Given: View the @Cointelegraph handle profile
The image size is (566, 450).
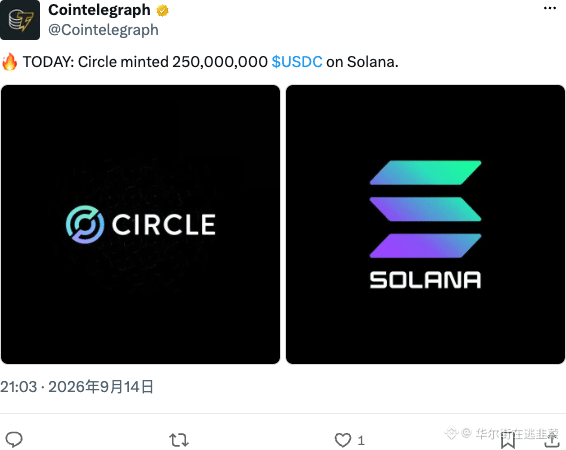Looking at the screenshot, I should [x=103, y=30].
